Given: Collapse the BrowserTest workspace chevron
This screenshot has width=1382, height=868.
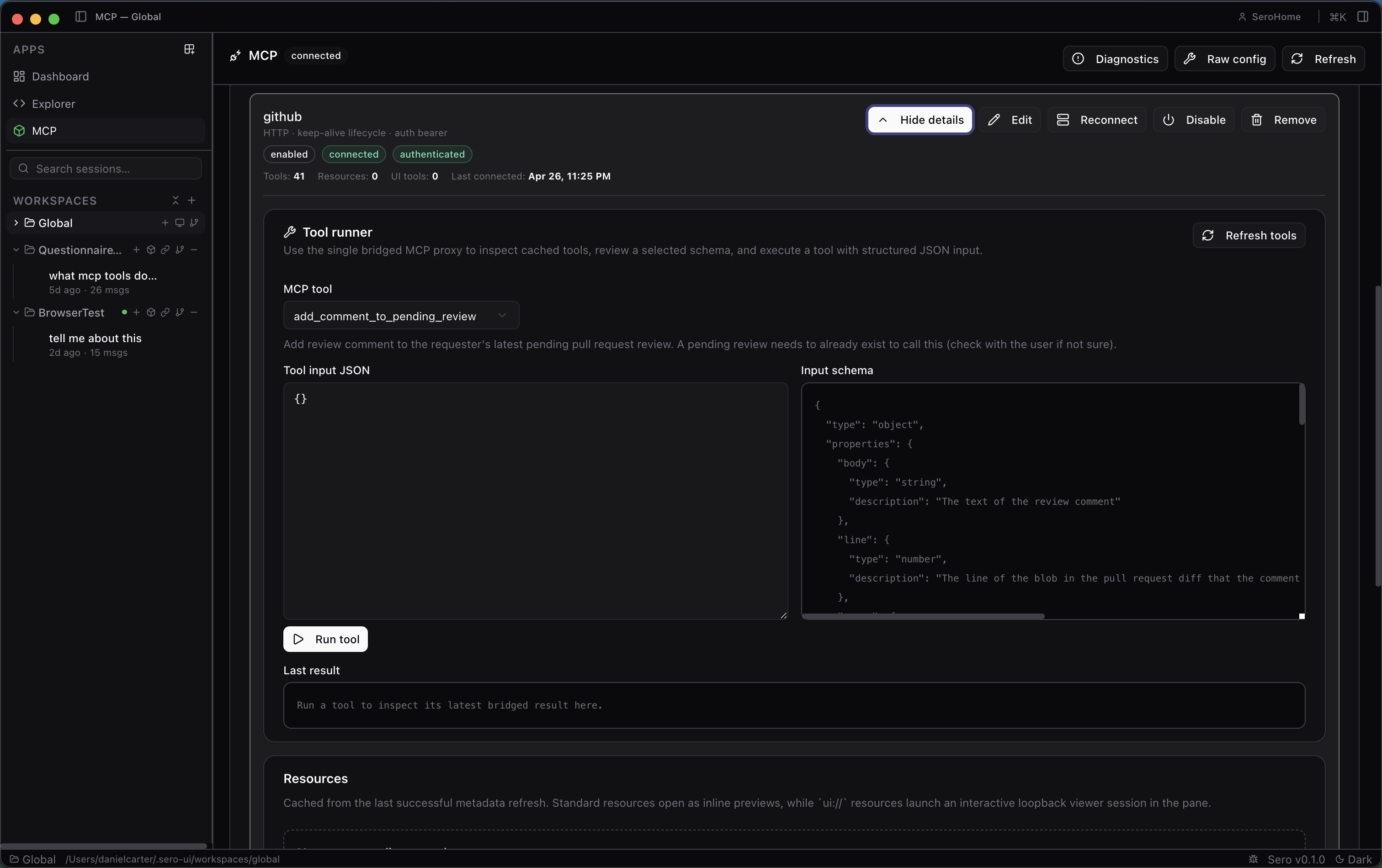Looking at the screenshot, I should tap(16, 312).
